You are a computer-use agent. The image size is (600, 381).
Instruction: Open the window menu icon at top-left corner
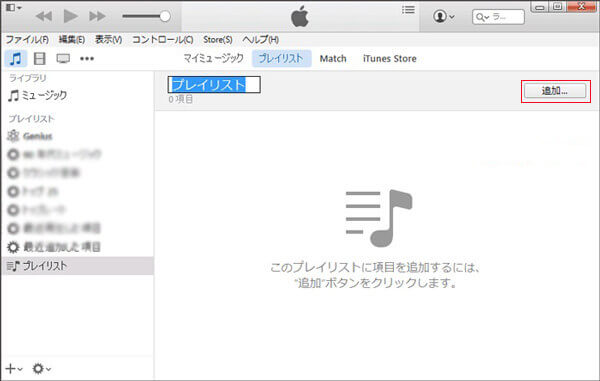click(x=14, y=7)
